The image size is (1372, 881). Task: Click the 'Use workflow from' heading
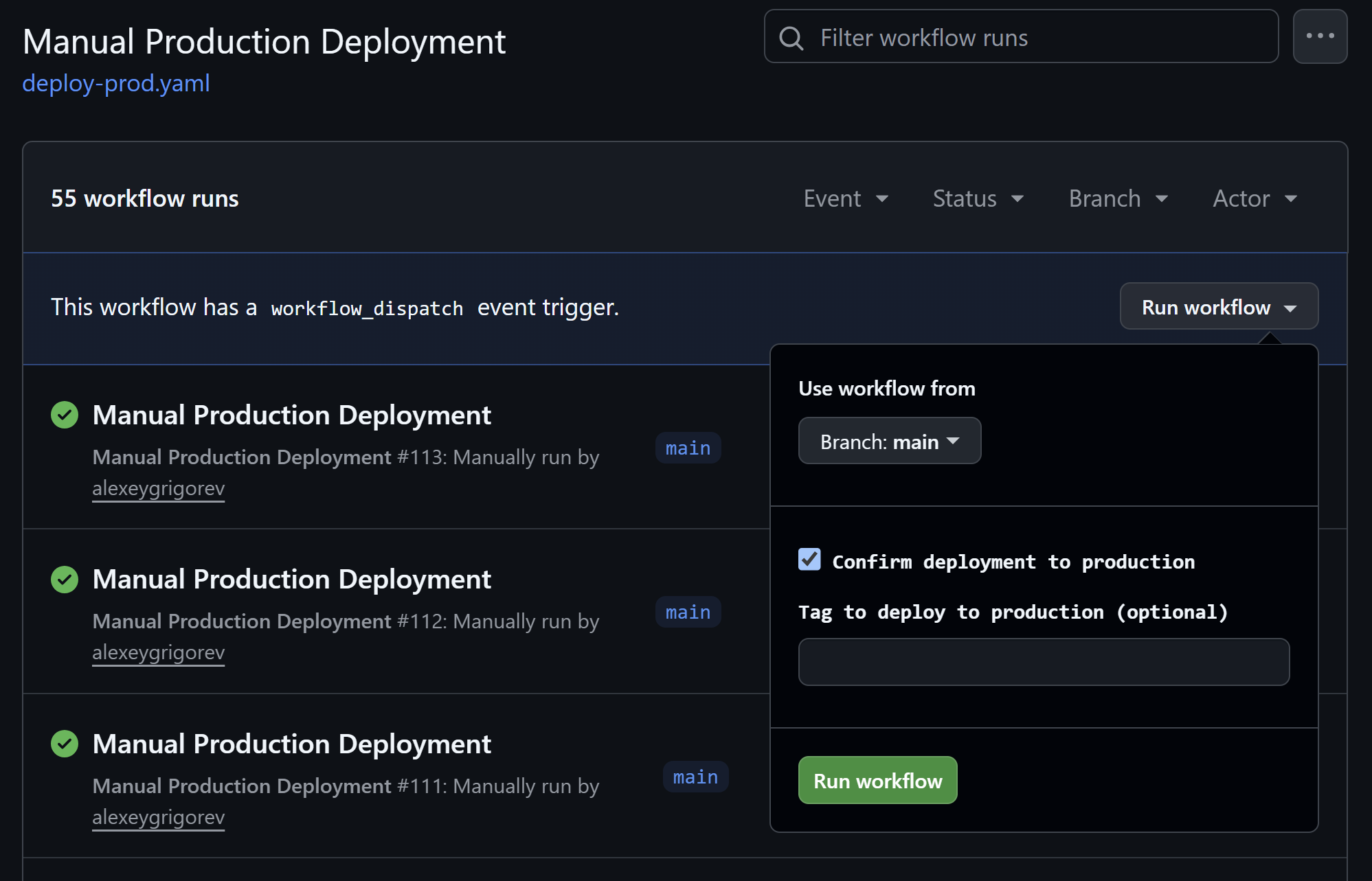tap(887, 389)
